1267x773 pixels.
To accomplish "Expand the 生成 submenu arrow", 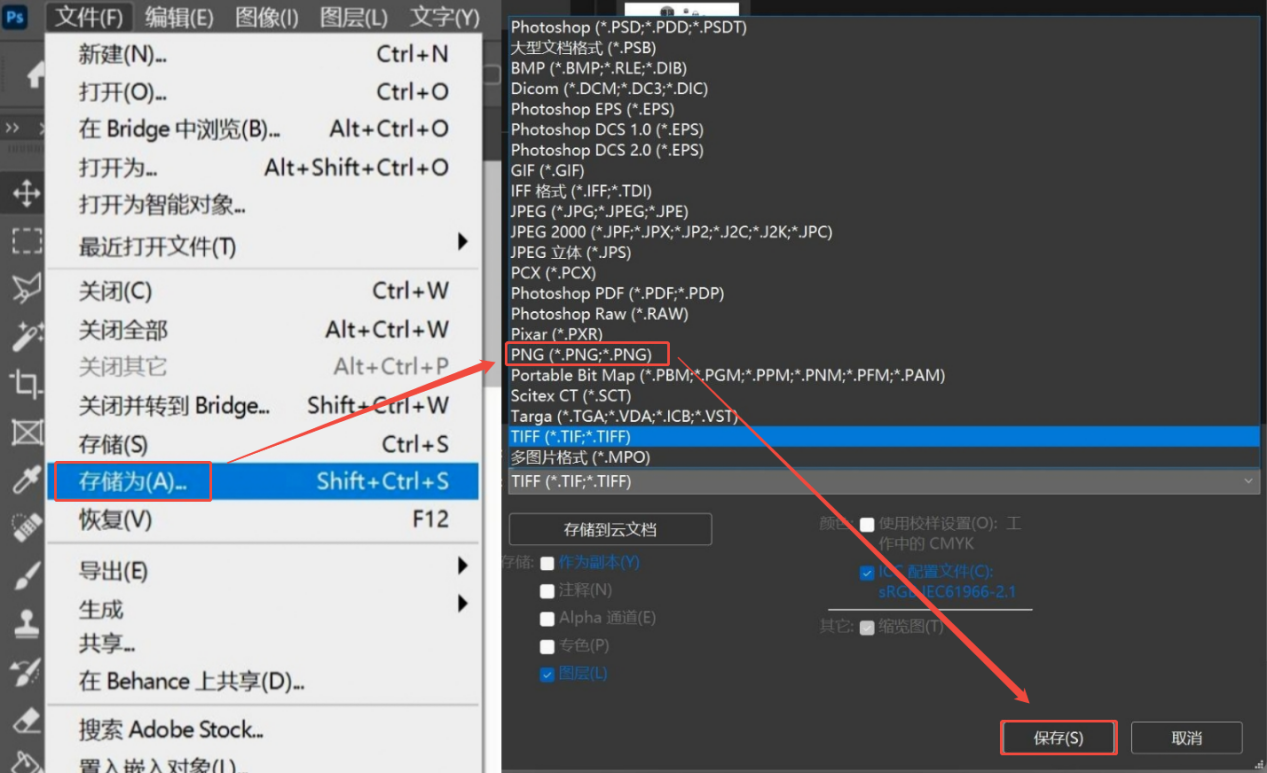I will pyautogui.click(x=462, y=604).
